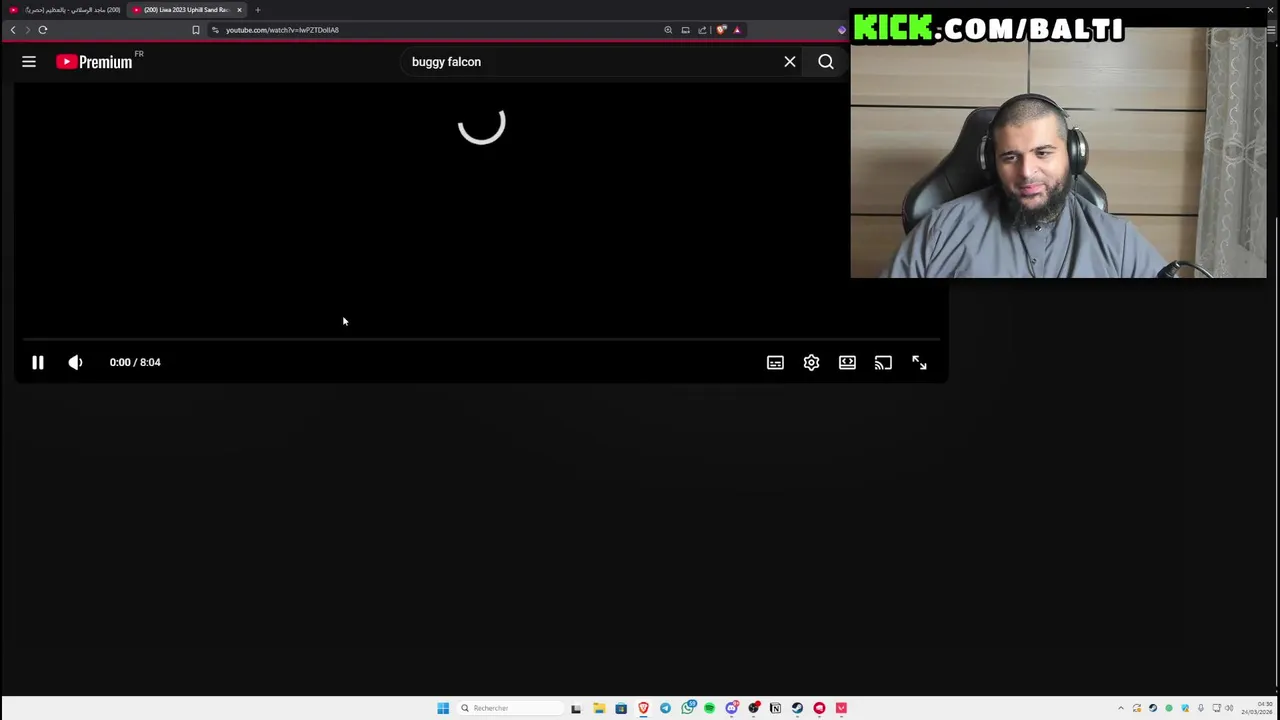Open a new browser tab with plus
The width and height of the screenshot is (1280, 720).
tap(258, 10)
